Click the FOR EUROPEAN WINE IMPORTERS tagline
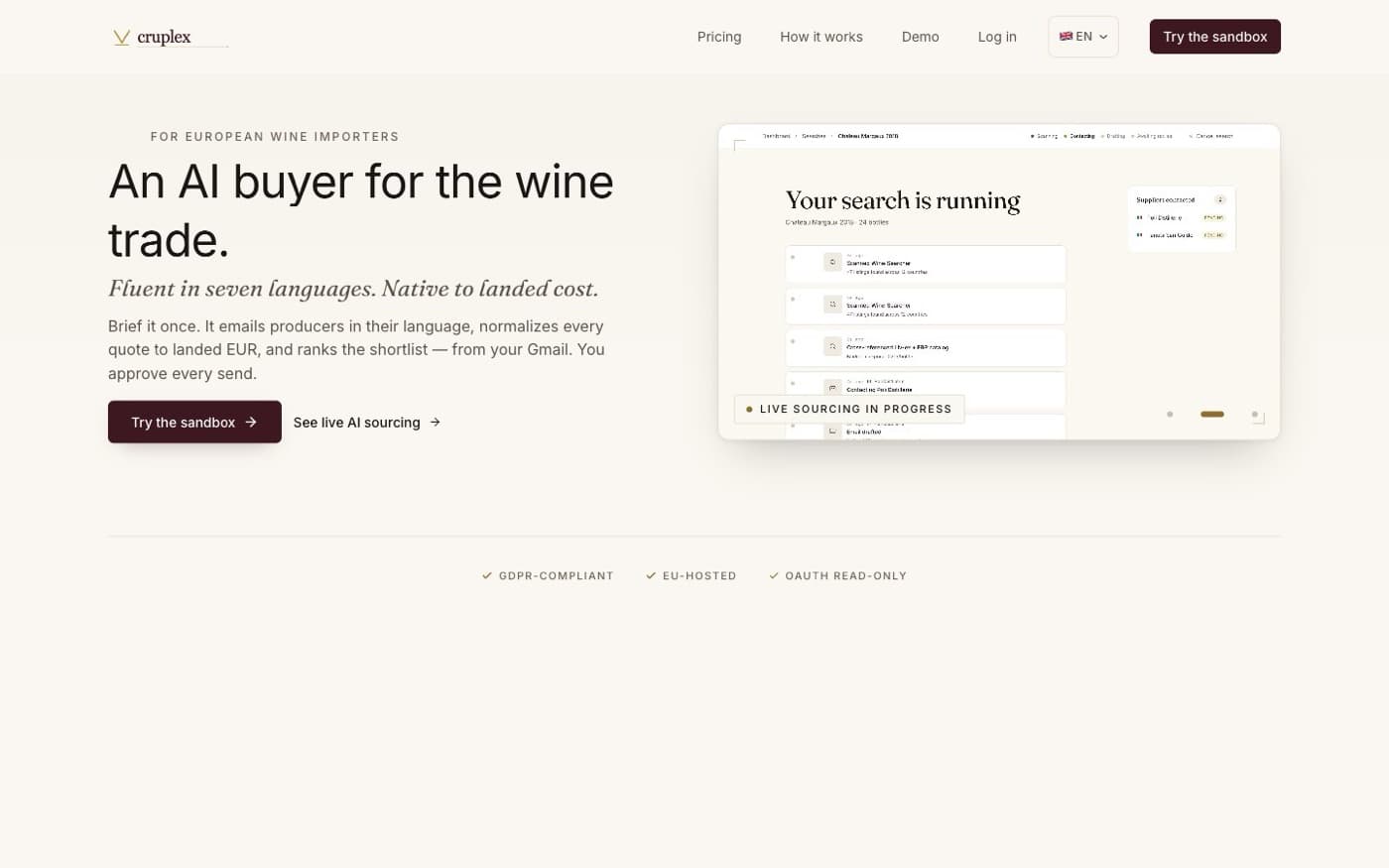The image size is (1389, 868). (275, 137)
